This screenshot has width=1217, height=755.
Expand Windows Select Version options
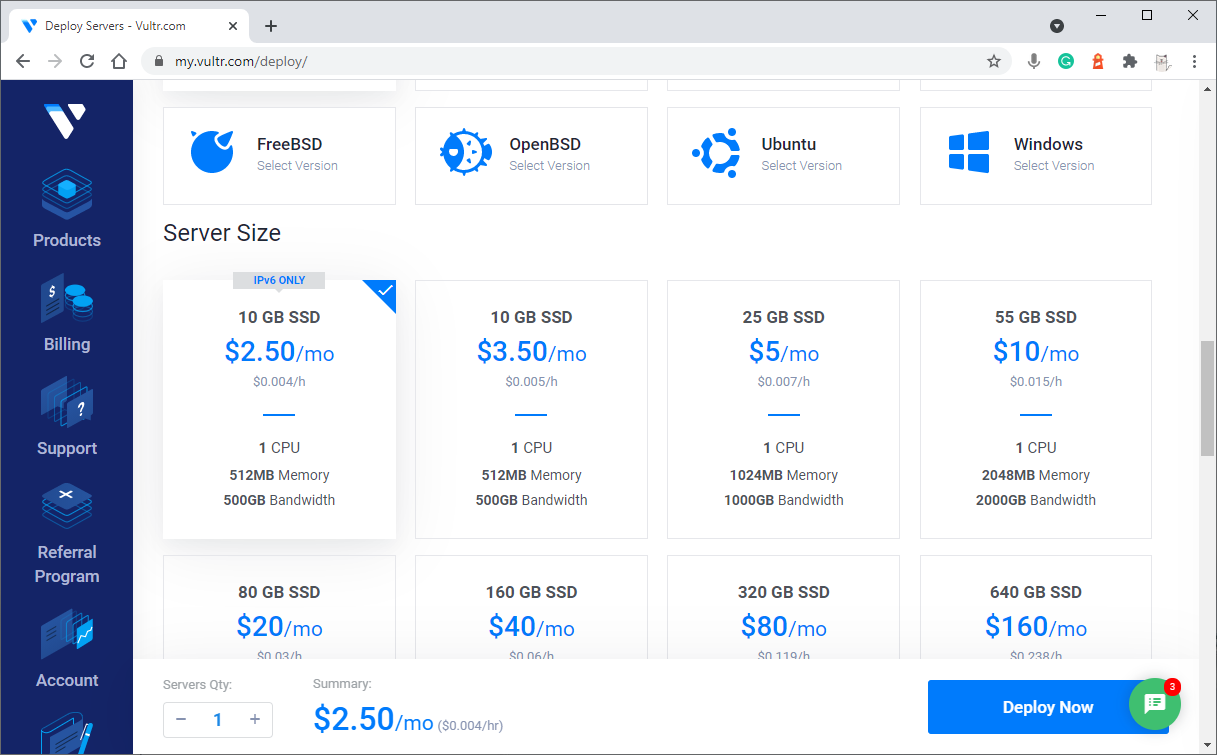point(1036,156)
